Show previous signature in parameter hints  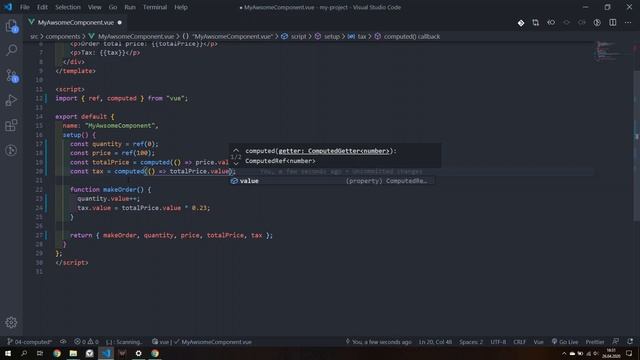(236, 151)
